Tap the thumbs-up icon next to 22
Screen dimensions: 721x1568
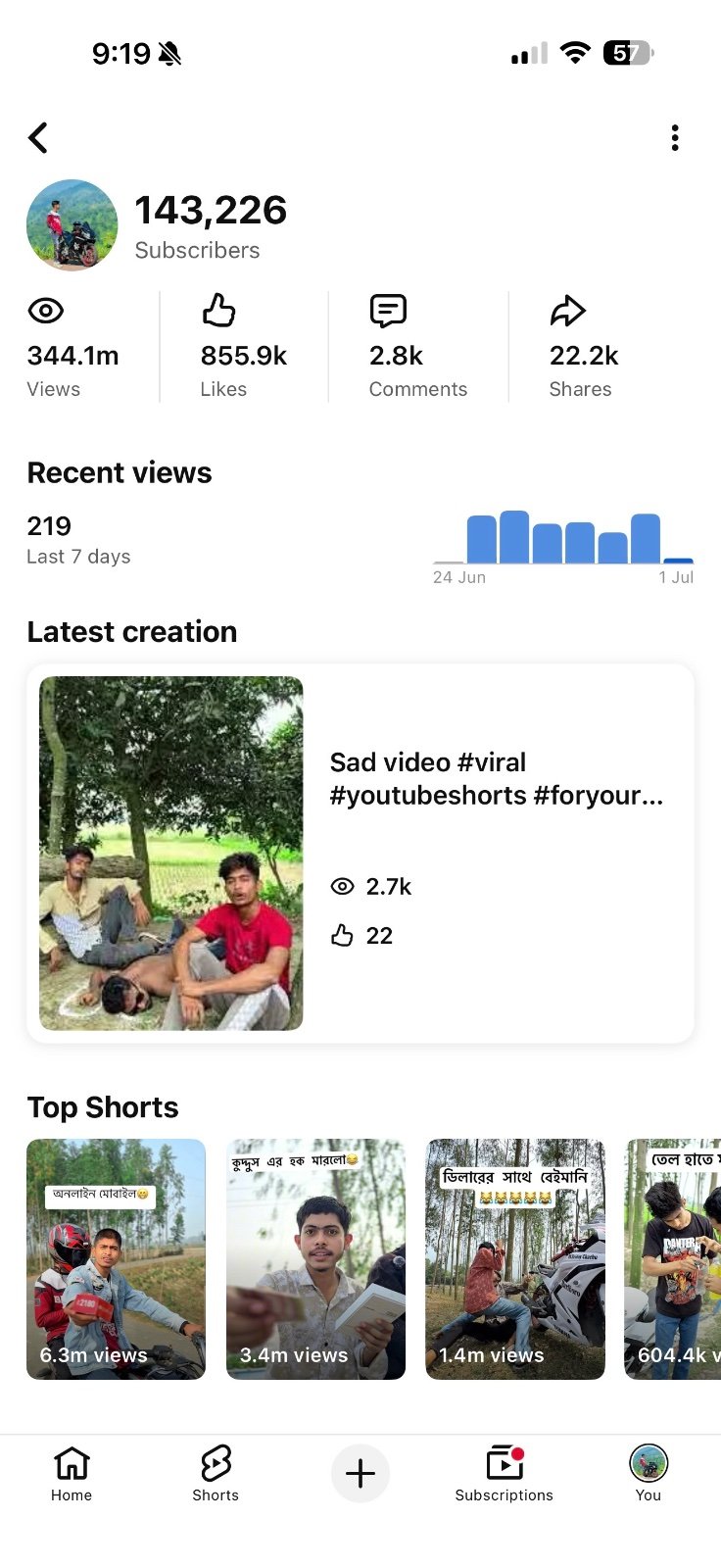[342, 936]
